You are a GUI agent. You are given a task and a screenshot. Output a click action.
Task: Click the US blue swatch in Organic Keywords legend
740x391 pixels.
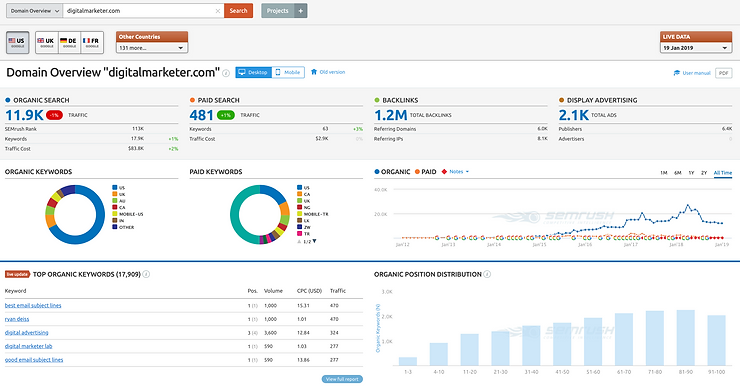[x=115, y=187]
